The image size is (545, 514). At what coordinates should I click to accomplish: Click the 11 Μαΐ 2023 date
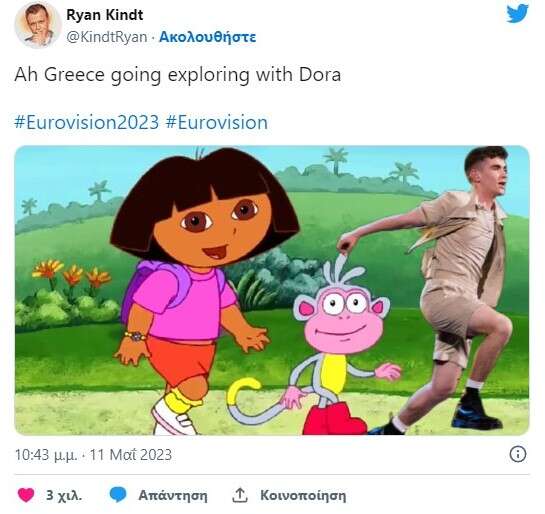click(x=131, y=455)
